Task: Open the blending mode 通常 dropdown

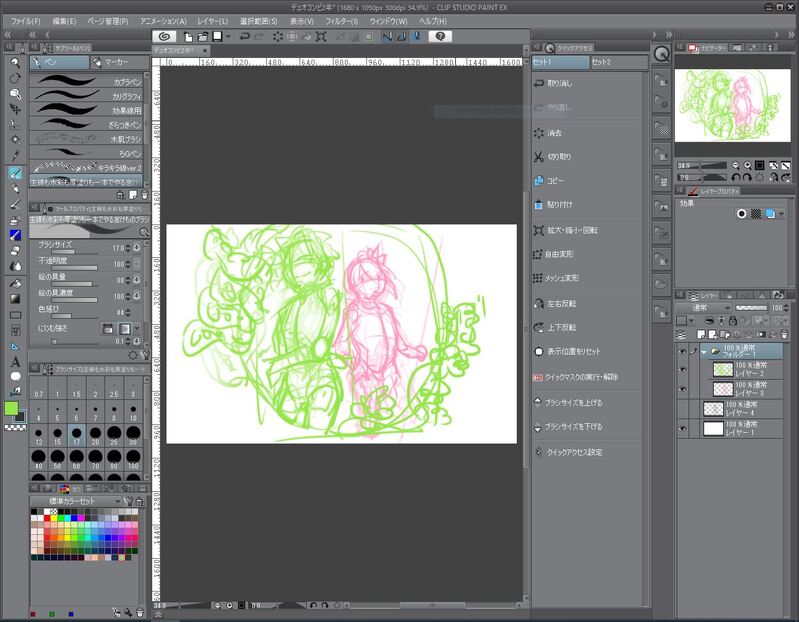Action: 704,308
